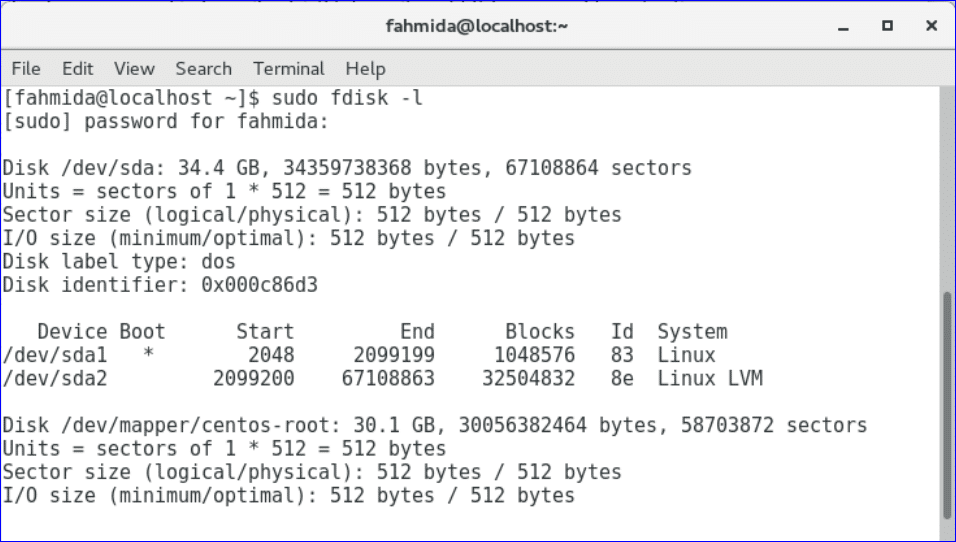Open the File menu
Viewport: 956px width, 542px height.
pyautogui.click(x=26, y=69)
